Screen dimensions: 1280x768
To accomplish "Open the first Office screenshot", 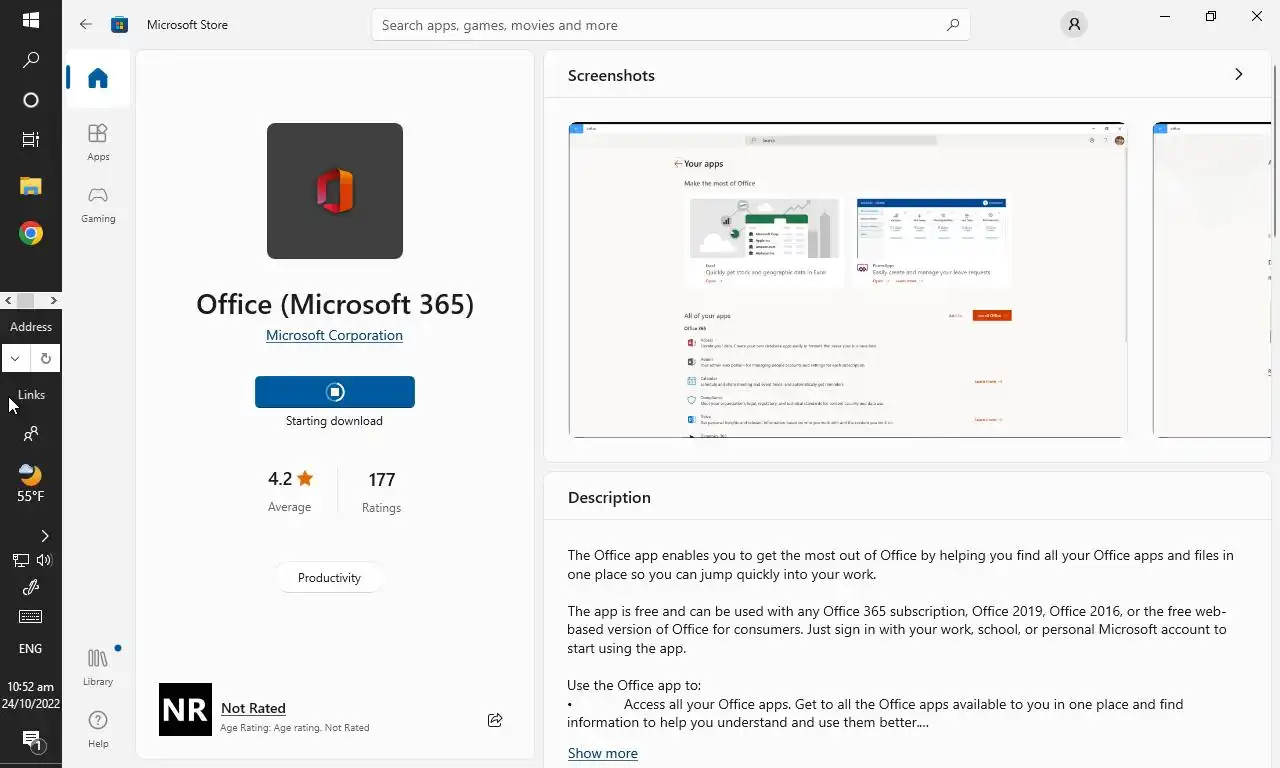I will coord(848,280).
